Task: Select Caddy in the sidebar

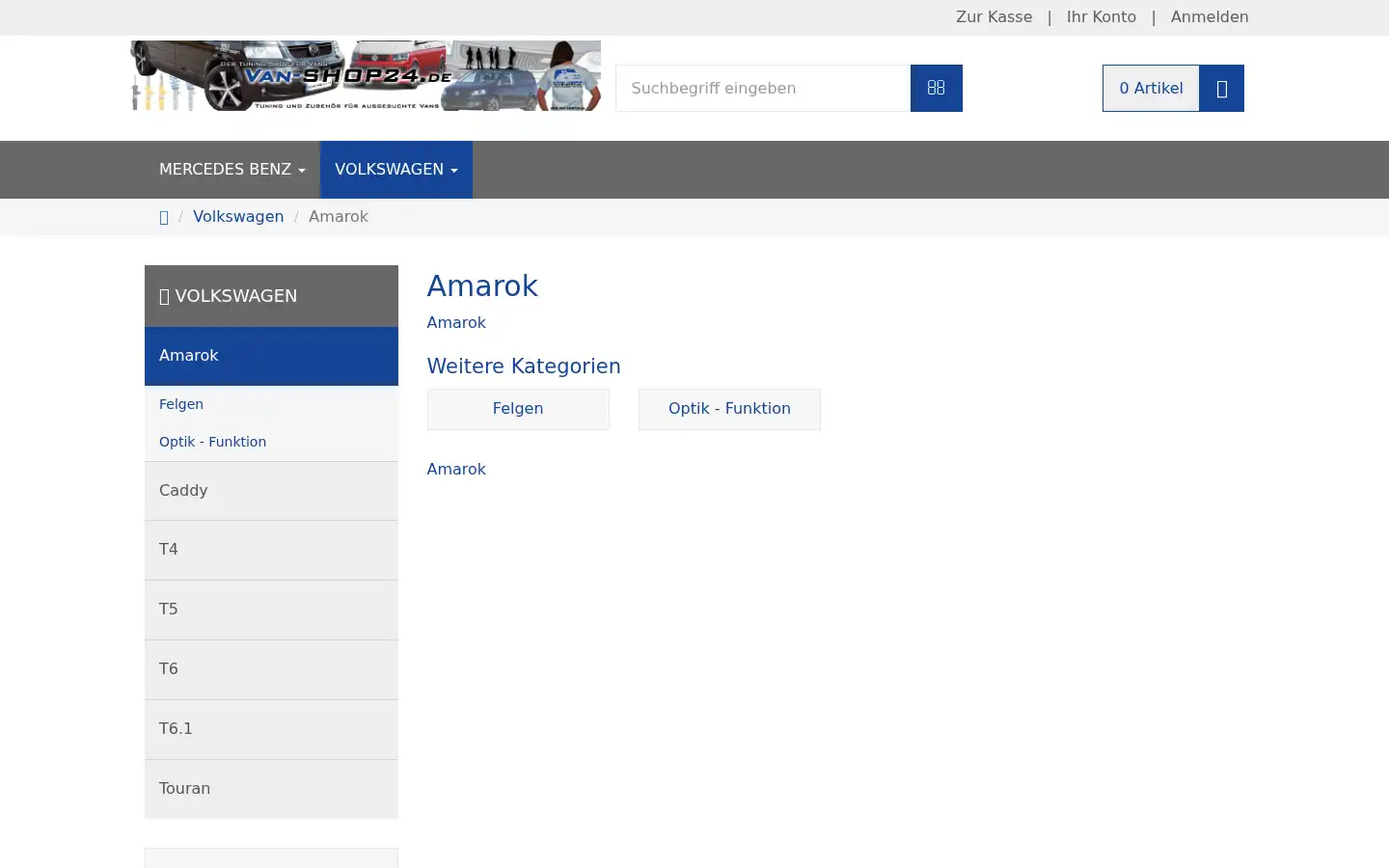Action: (x=271, y=491)
